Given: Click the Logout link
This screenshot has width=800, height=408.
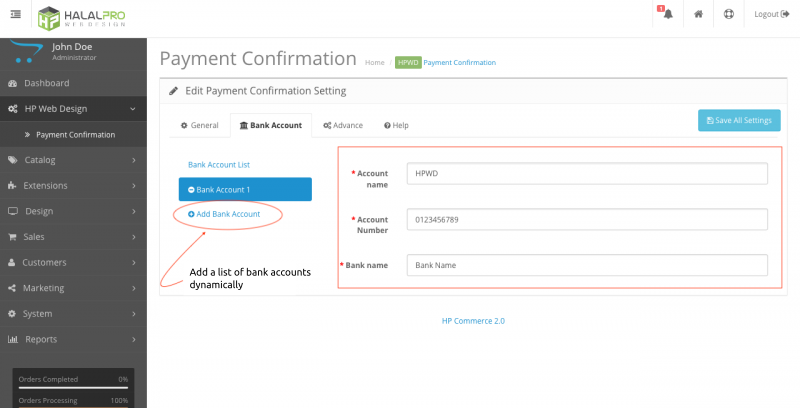Looking at the screenshot, I should (x=770, y=14).
